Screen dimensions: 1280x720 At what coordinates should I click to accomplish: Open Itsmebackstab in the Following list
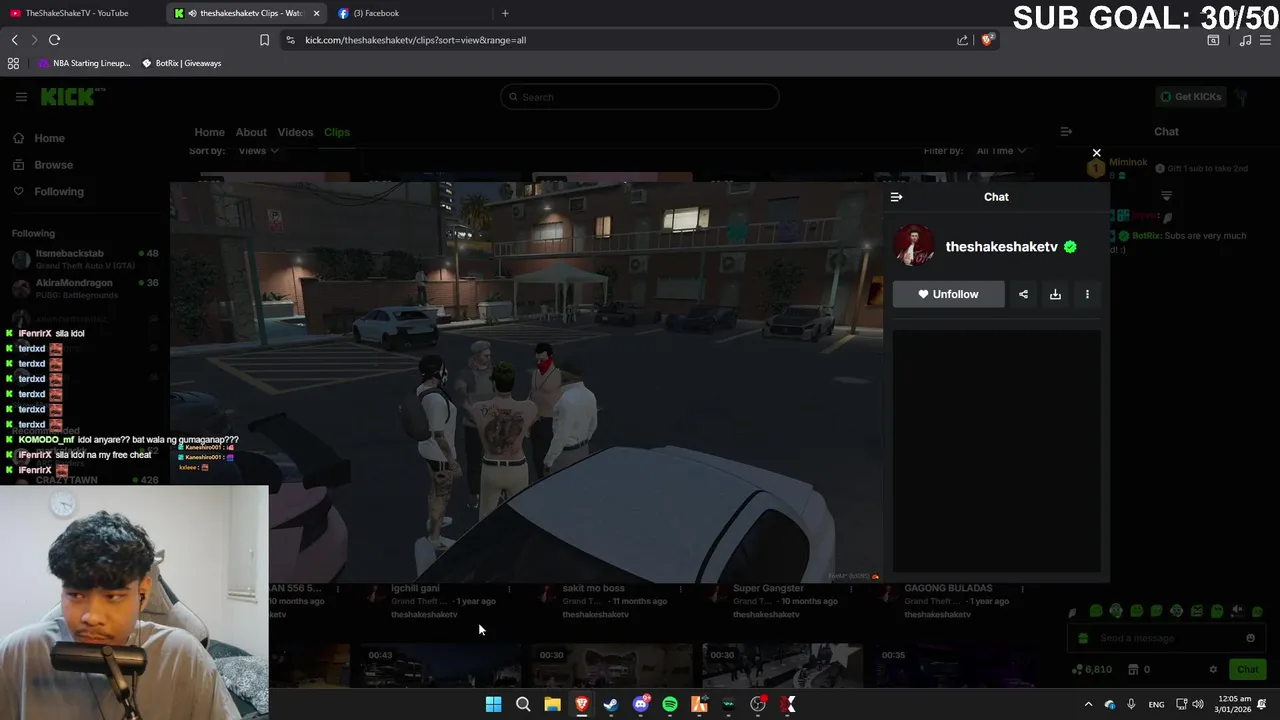tap(85, 258)
